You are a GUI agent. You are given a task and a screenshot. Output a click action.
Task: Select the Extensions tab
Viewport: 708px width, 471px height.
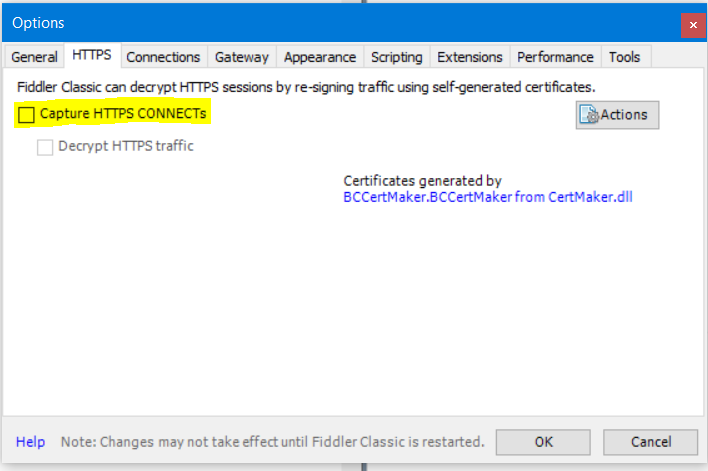pos(470,57)
